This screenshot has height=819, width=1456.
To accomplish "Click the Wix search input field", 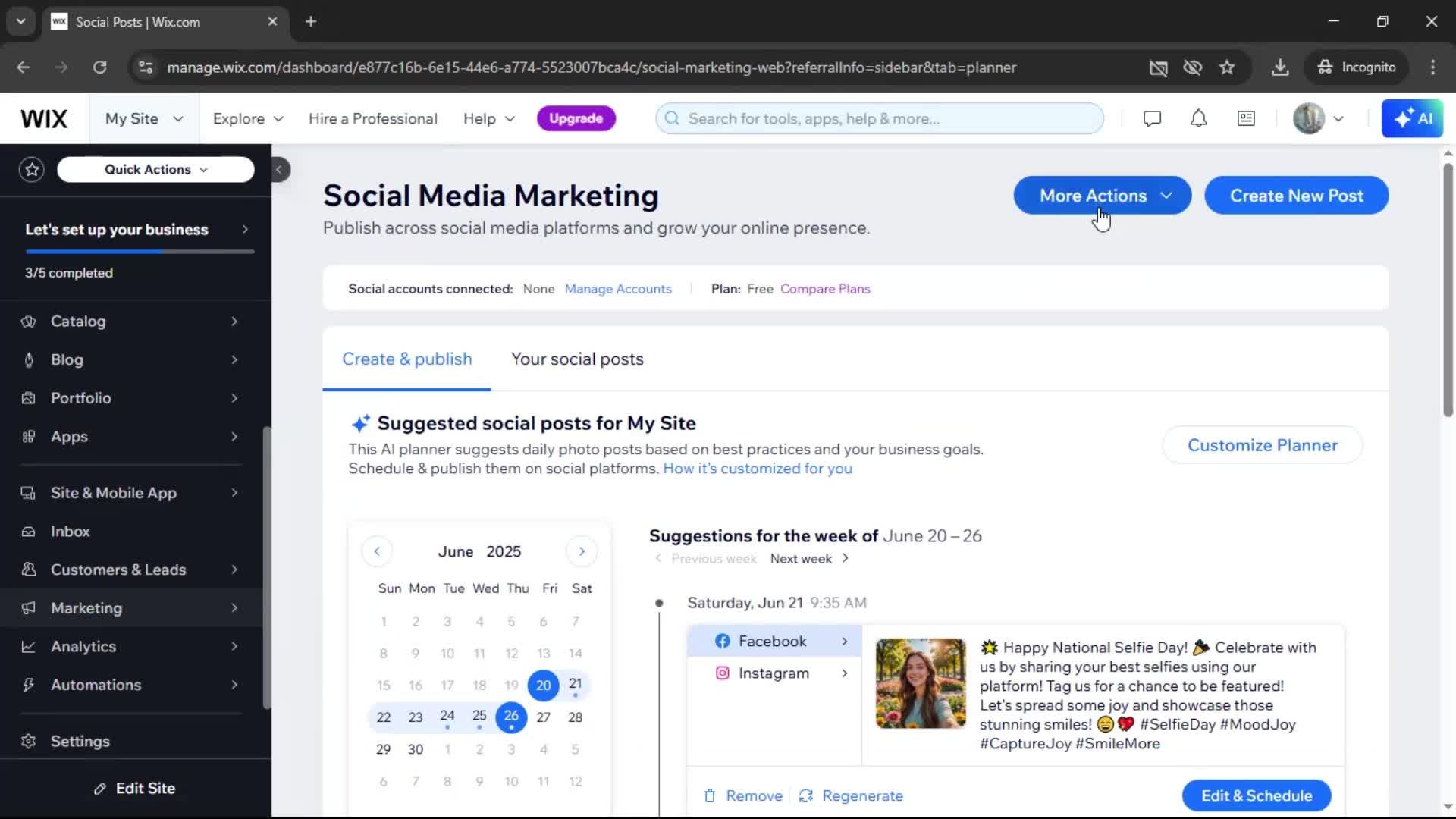I will [x=880, y=118].
